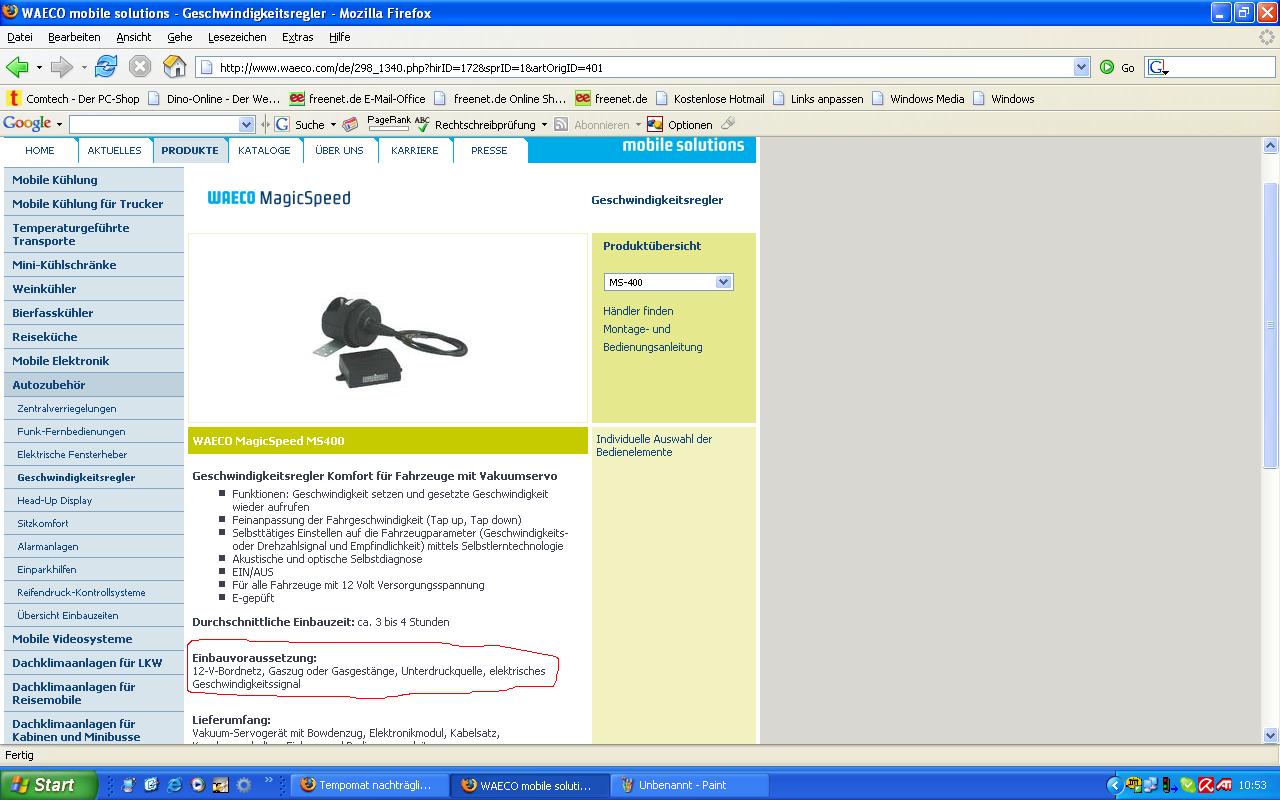
Task: Click the Stop loading icon
Action: (x=140, y=67)
